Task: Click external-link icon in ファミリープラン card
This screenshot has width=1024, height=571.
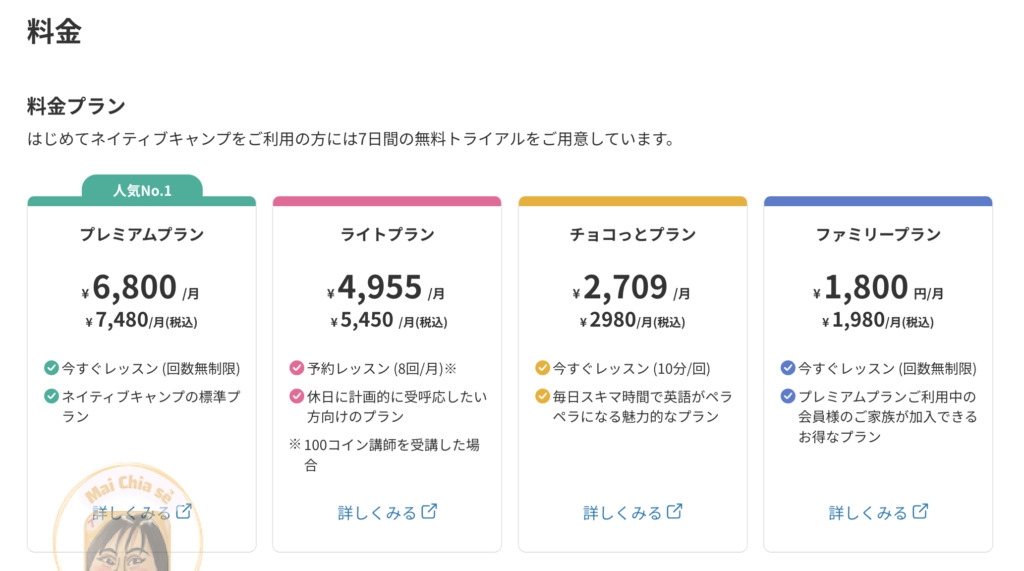Action: click(920, 512)
